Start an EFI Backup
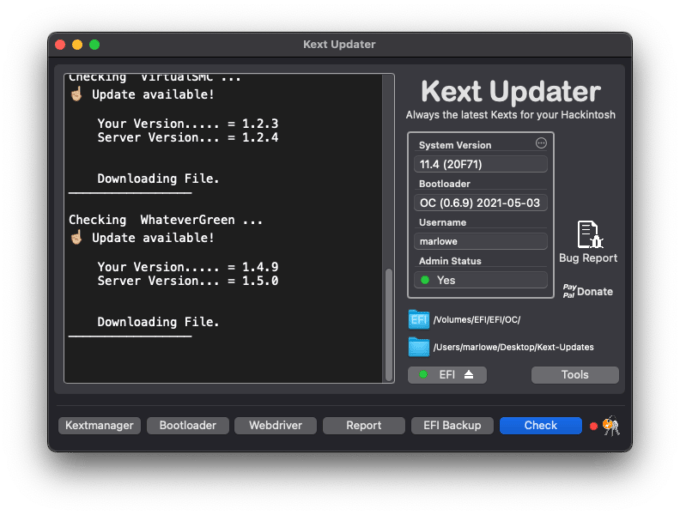 (x=452, y=426)
